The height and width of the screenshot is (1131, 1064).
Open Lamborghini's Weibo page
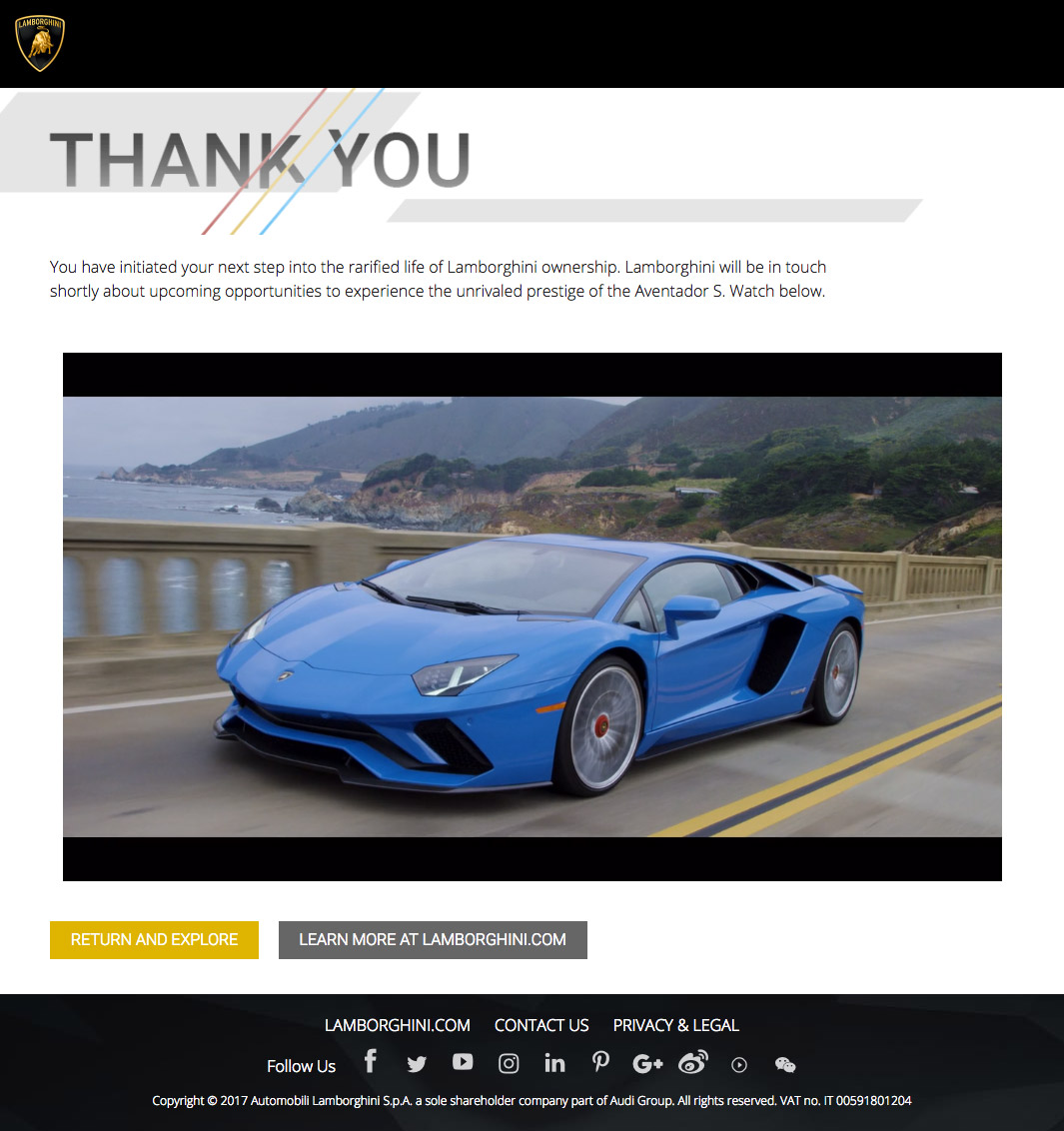[693, 1062]
